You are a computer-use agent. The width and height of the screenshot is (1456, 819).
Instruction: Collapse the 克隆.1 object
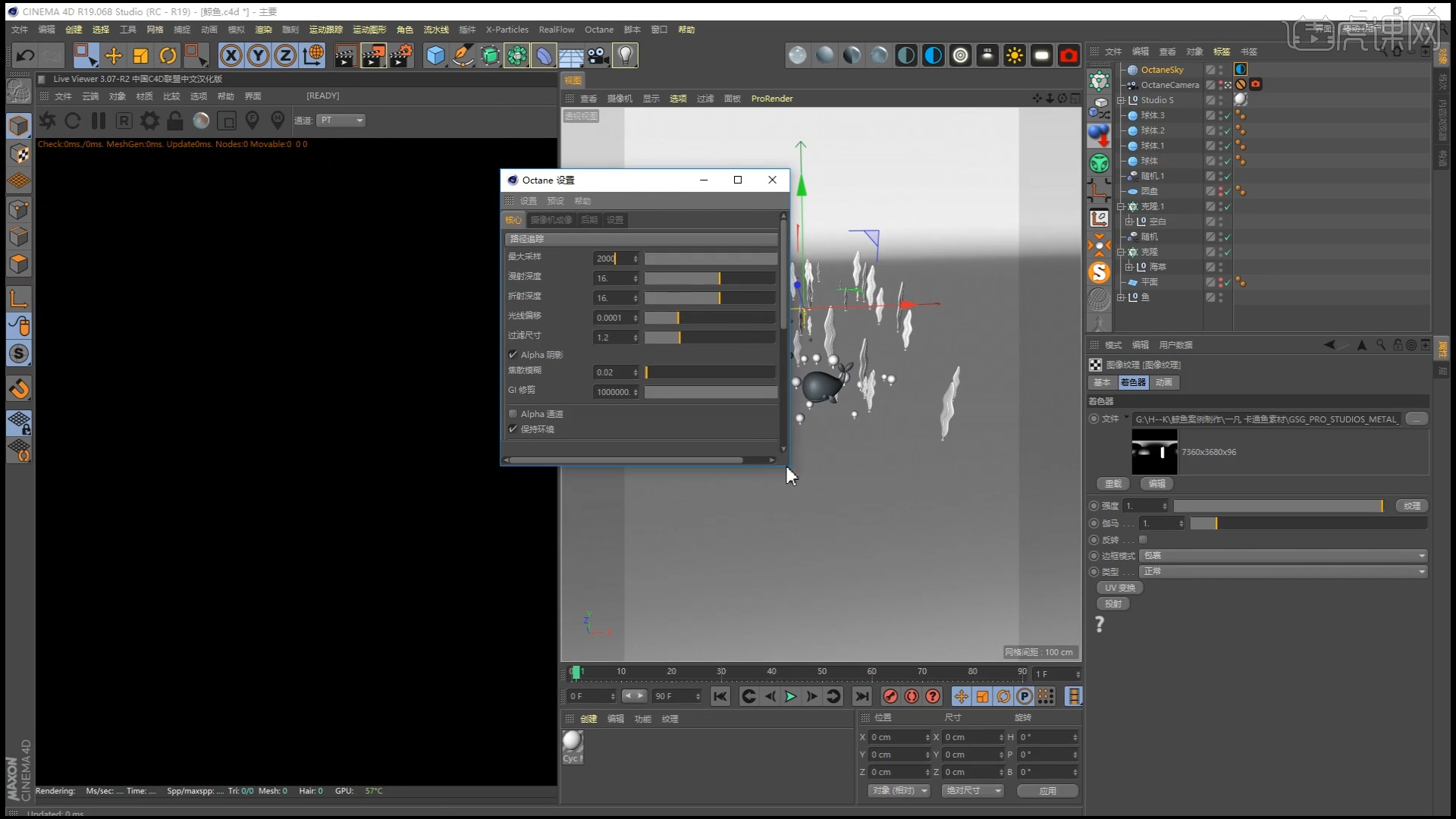coord(1121,206)
